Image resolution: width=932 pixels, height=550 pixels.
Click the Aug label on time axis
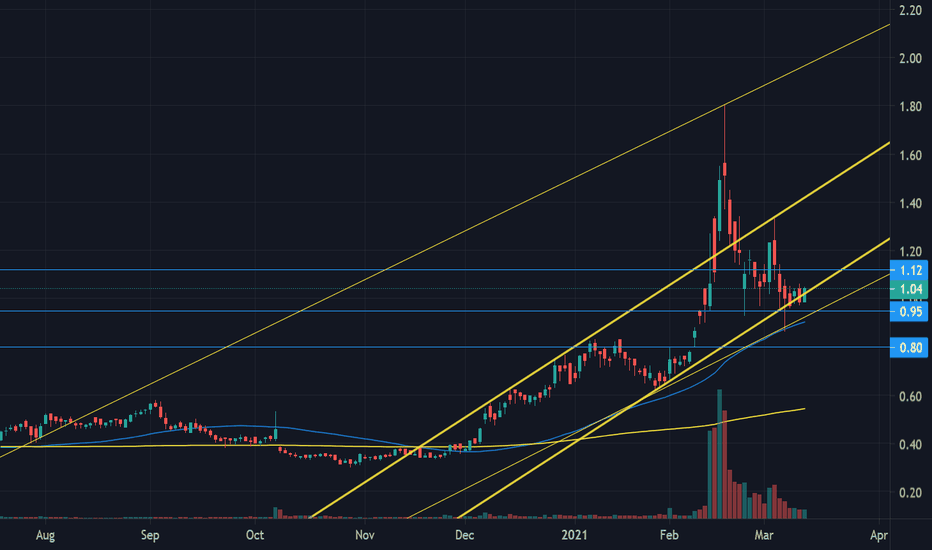coord(45,535)
